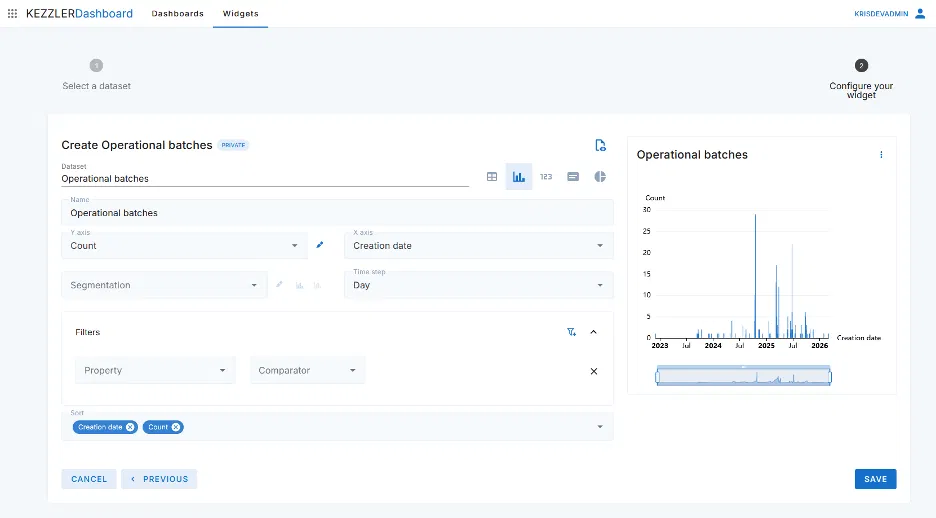The width and height of the screenshot is (936, 518).
Task: Delete the filter row with X
Action: click(593, 371)
